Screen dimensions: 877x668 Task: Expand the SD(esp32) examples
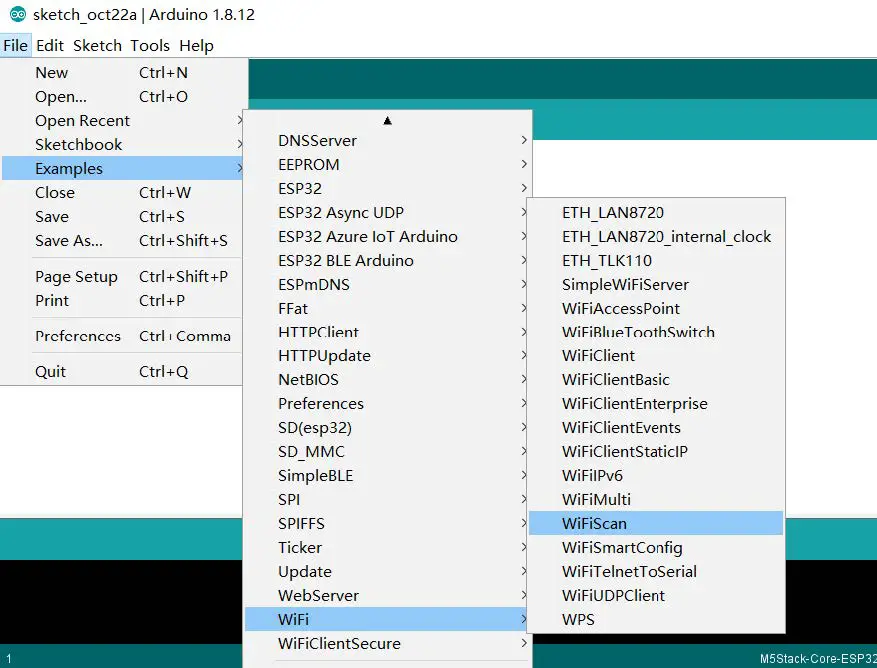[388, 428]
